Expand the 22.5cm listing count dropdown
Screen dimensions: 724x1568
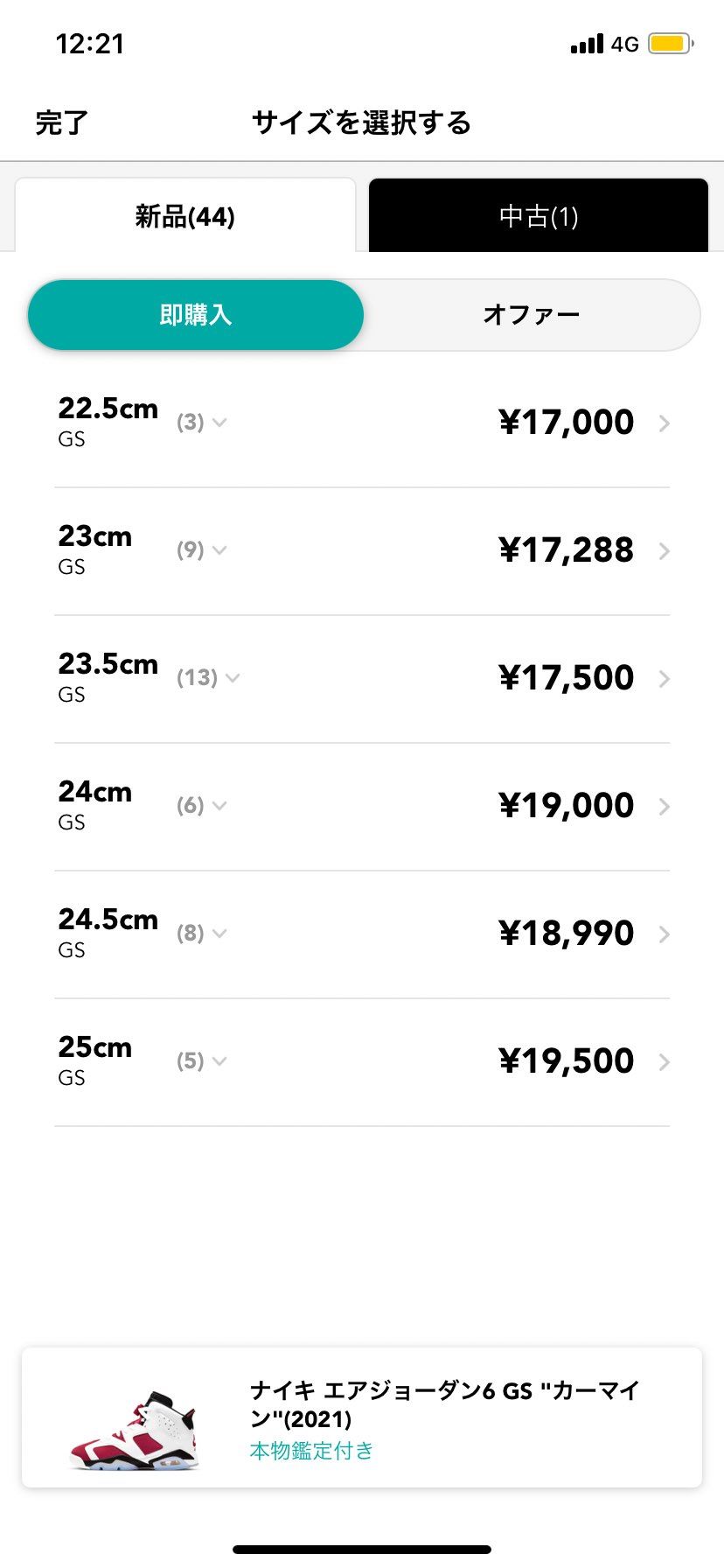(202, 423)
